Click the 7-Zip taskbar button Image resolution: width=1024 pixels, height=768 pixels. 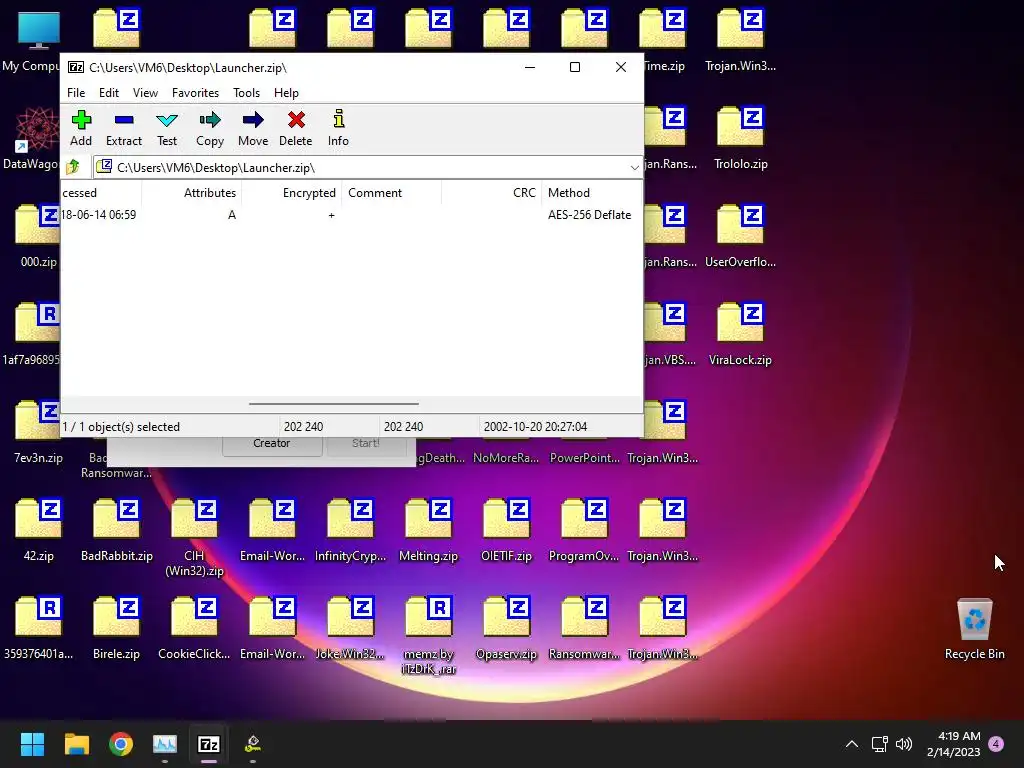[x=209, y=744]
